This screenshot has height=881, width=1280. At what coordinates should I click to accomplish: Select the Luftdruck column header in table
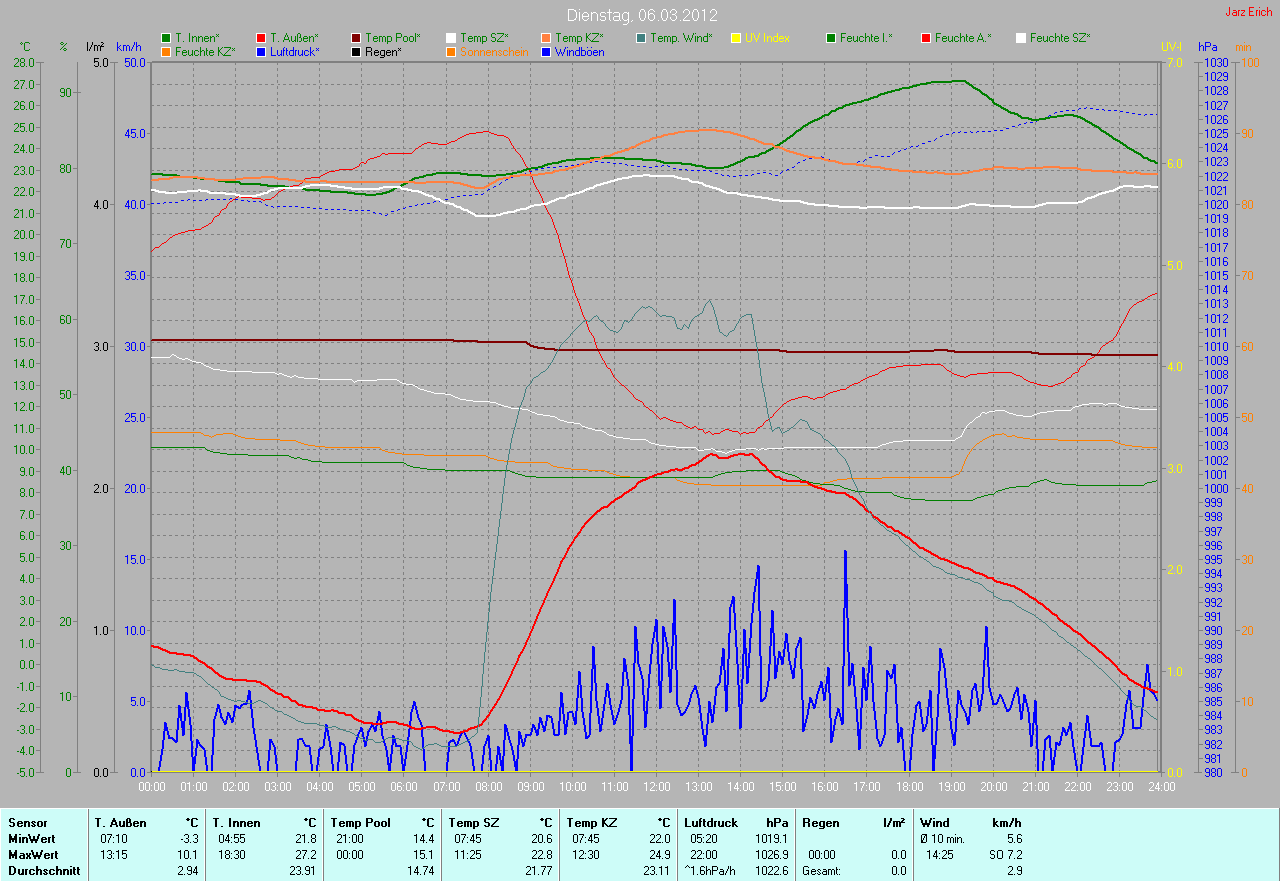711,823
